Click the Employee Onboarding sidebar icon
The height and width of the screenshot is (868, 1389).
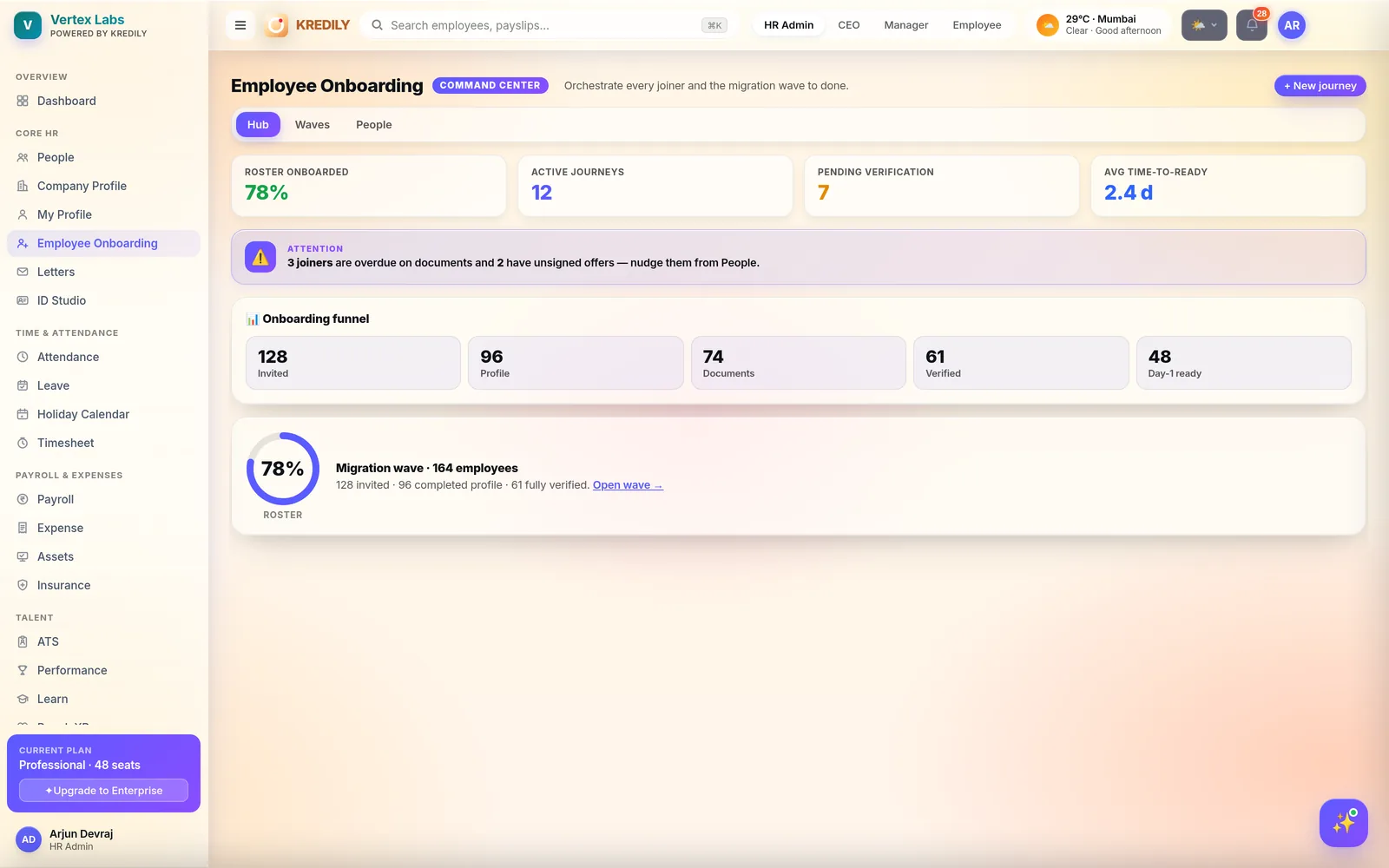[23, 243]
